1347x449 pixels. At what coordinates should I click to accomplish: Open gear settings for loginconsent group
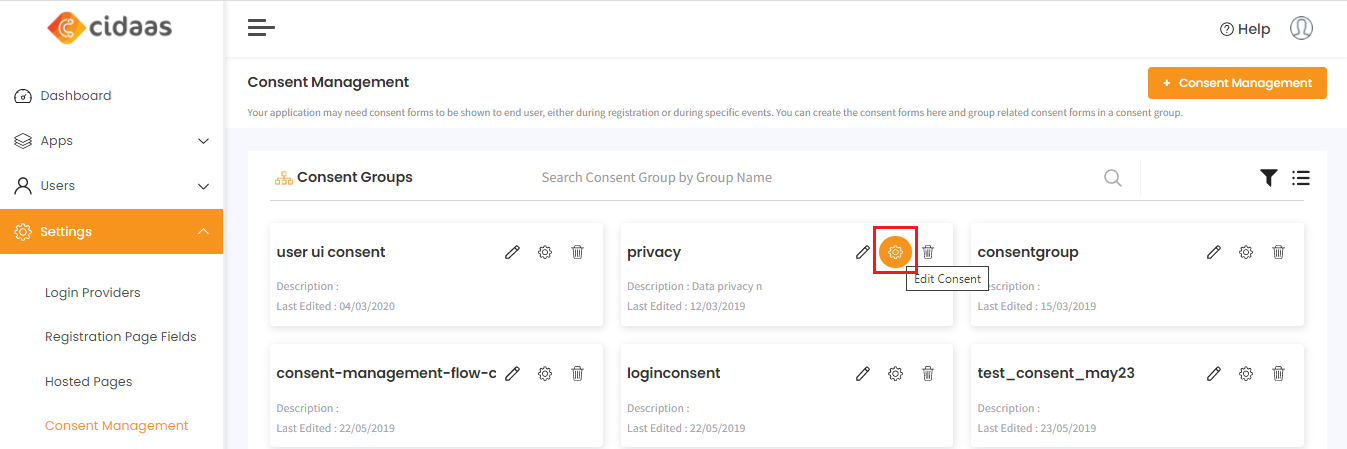tap(895, 373)
